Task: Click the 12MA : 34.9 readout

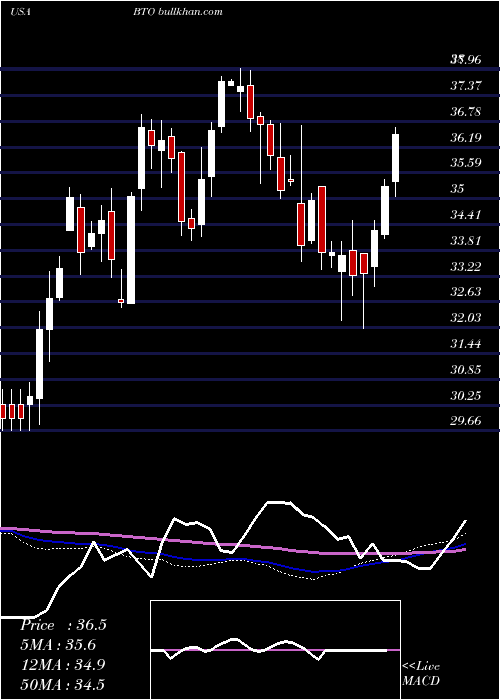Action: (62, 664)
